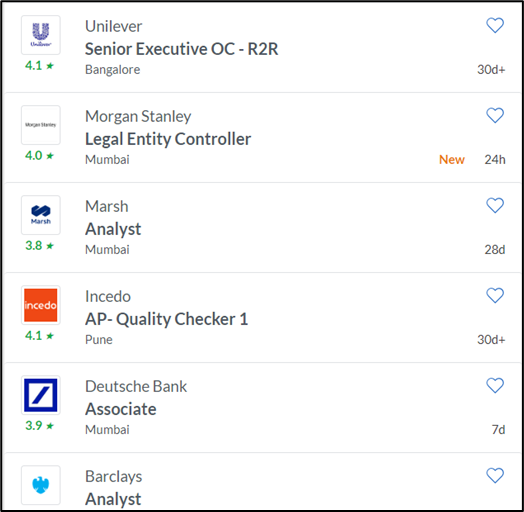The height and width of the screenshot is (512, 524).
Task: Click the Unilever company logo
Action: tap(41, 35)
